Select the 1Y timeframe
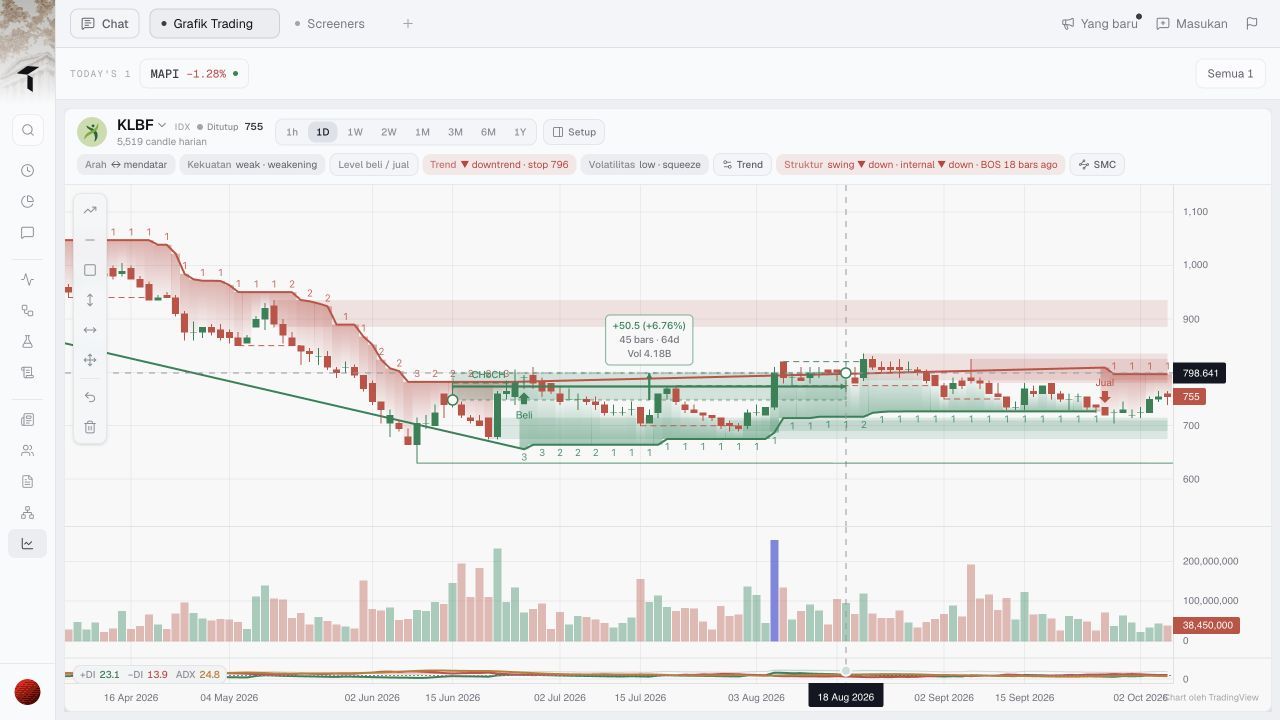 click(x=520, y=132)
